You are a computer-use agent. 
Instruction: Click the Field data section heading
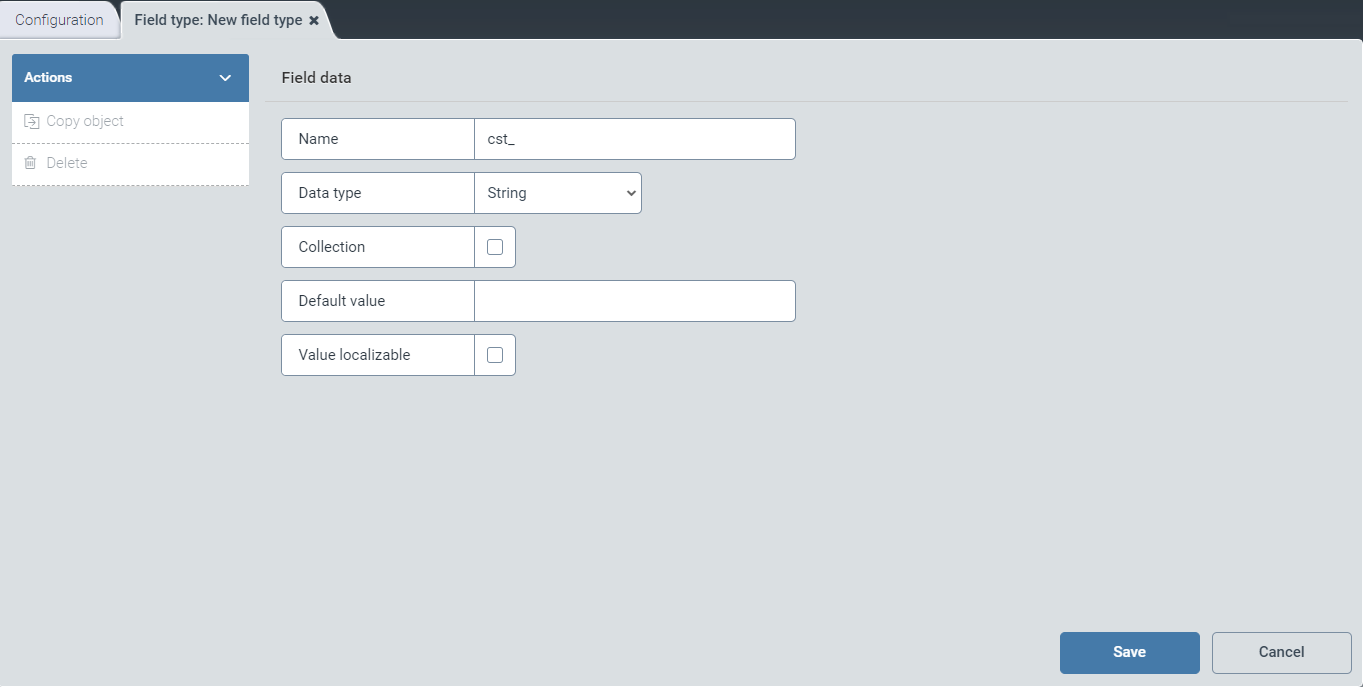[316, 78]
